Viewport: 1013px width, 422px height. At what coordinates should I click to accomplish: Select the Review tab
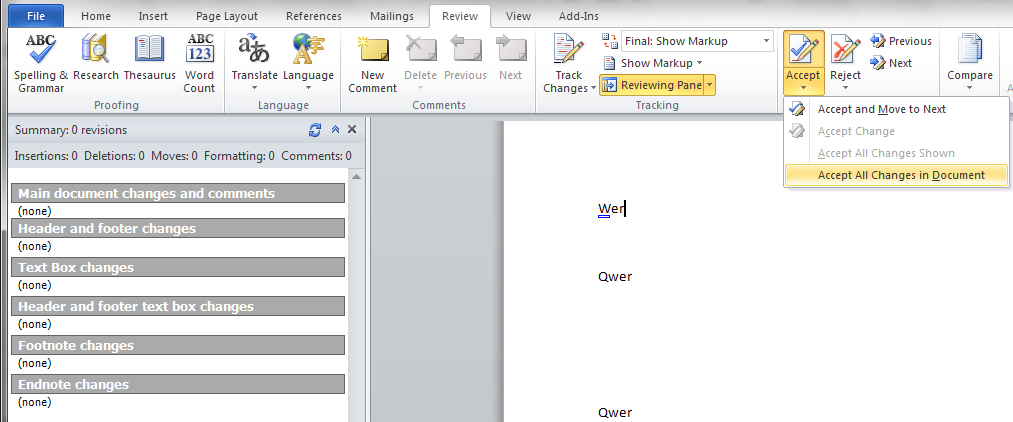pyautogui.click(x=460, y=16)
